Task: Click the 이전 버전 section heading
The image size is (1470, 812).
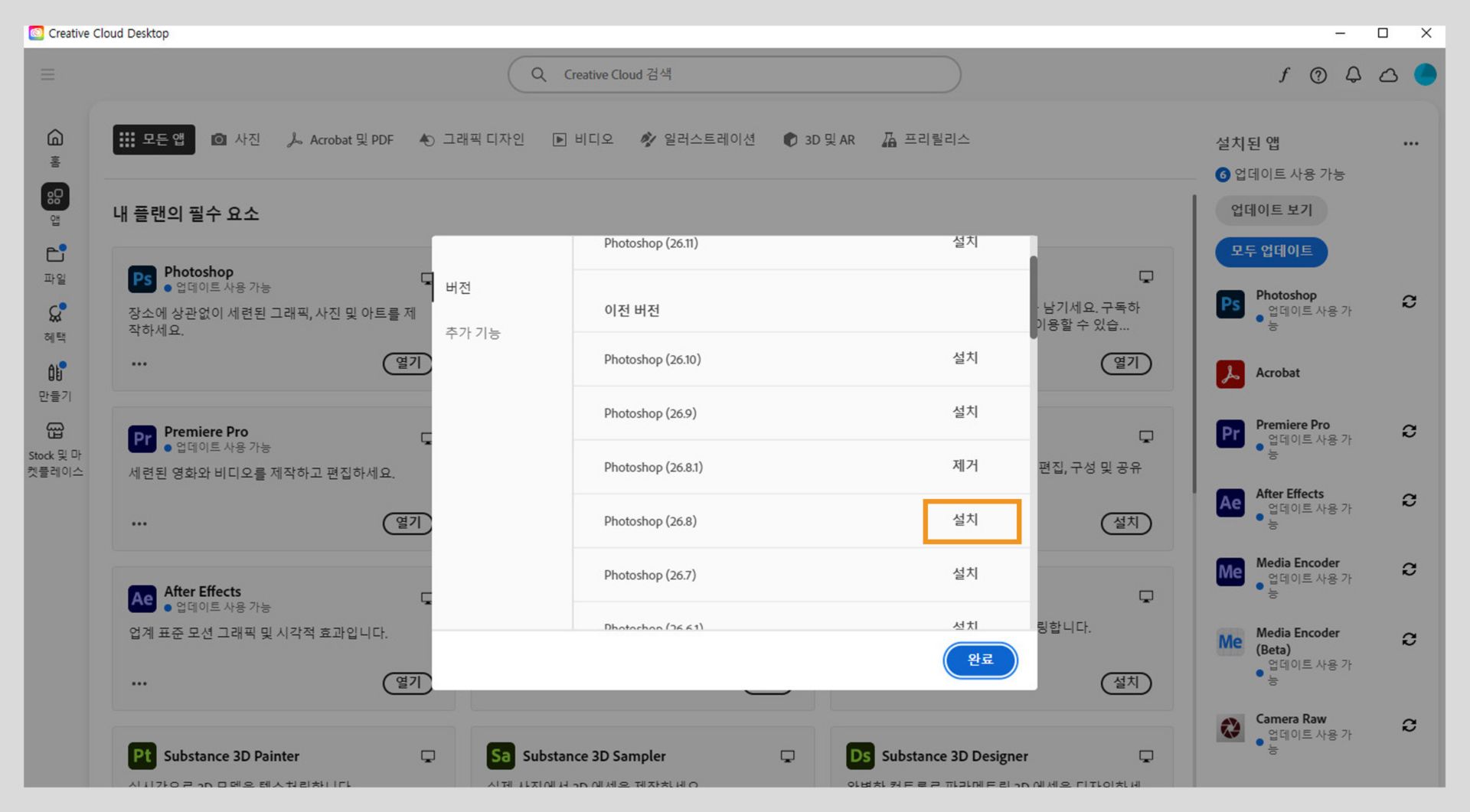Action: [632, 311]
